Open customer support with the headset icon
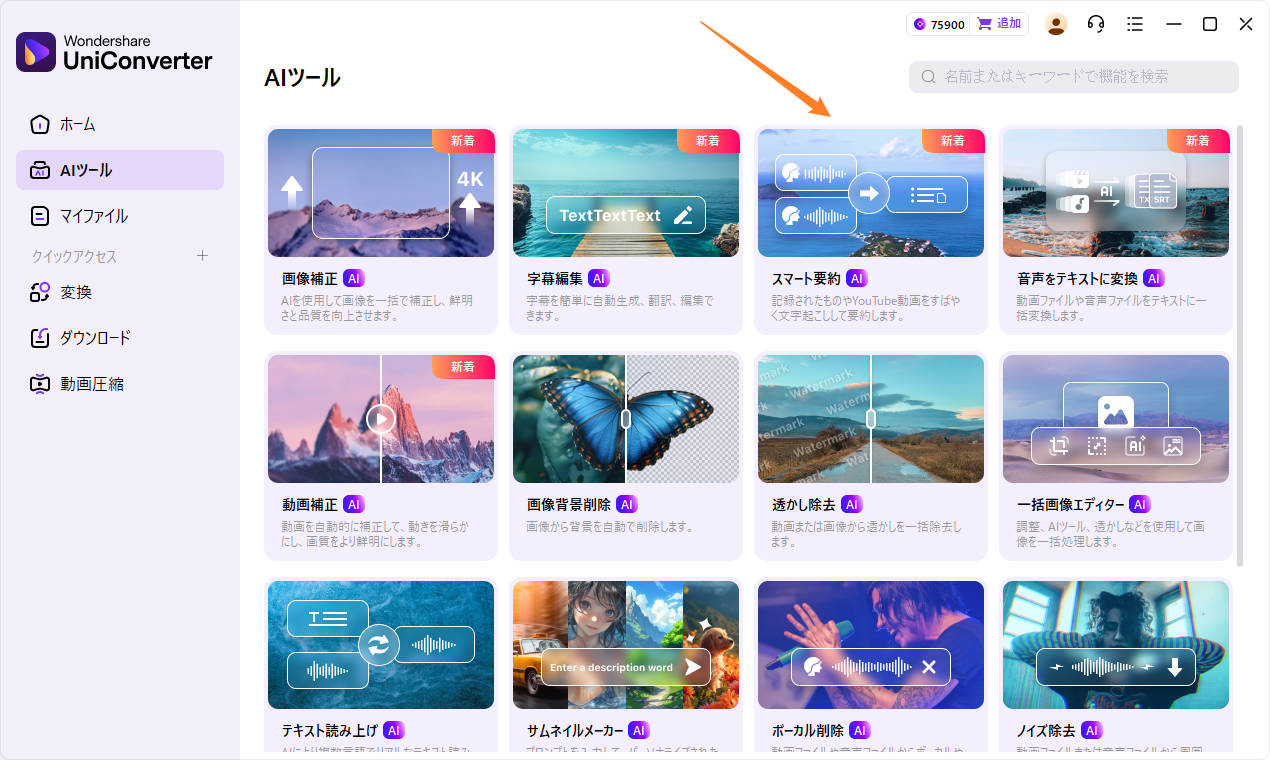Viewport: 1270px width, 760px height. (1095, 23)
